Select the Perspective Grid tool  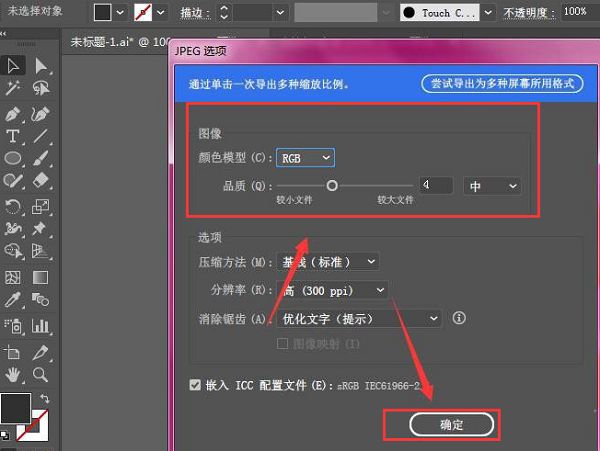(x=41, y=251)
